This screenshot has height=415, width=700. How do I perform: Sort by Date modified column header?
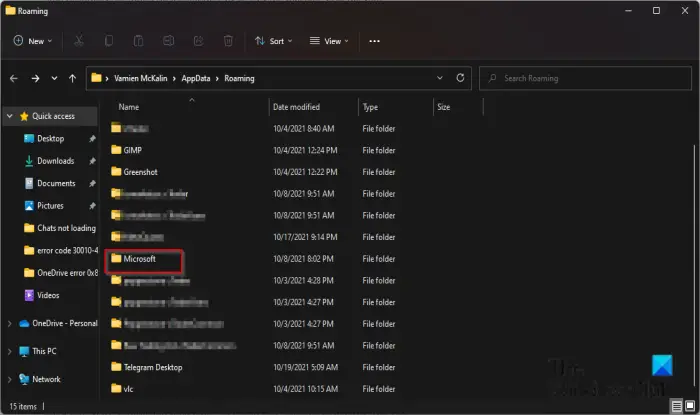296,107
